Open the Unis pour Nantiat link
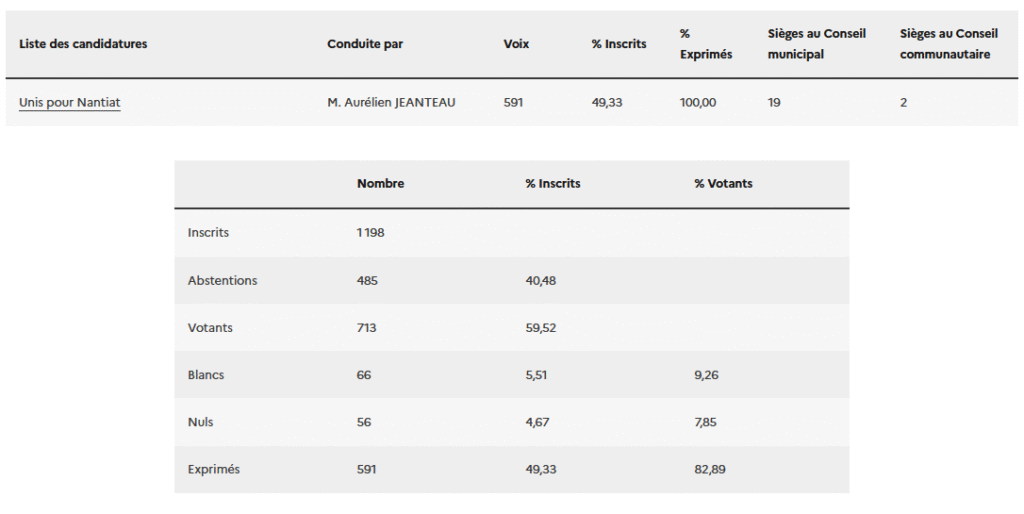 pos(69,102)
